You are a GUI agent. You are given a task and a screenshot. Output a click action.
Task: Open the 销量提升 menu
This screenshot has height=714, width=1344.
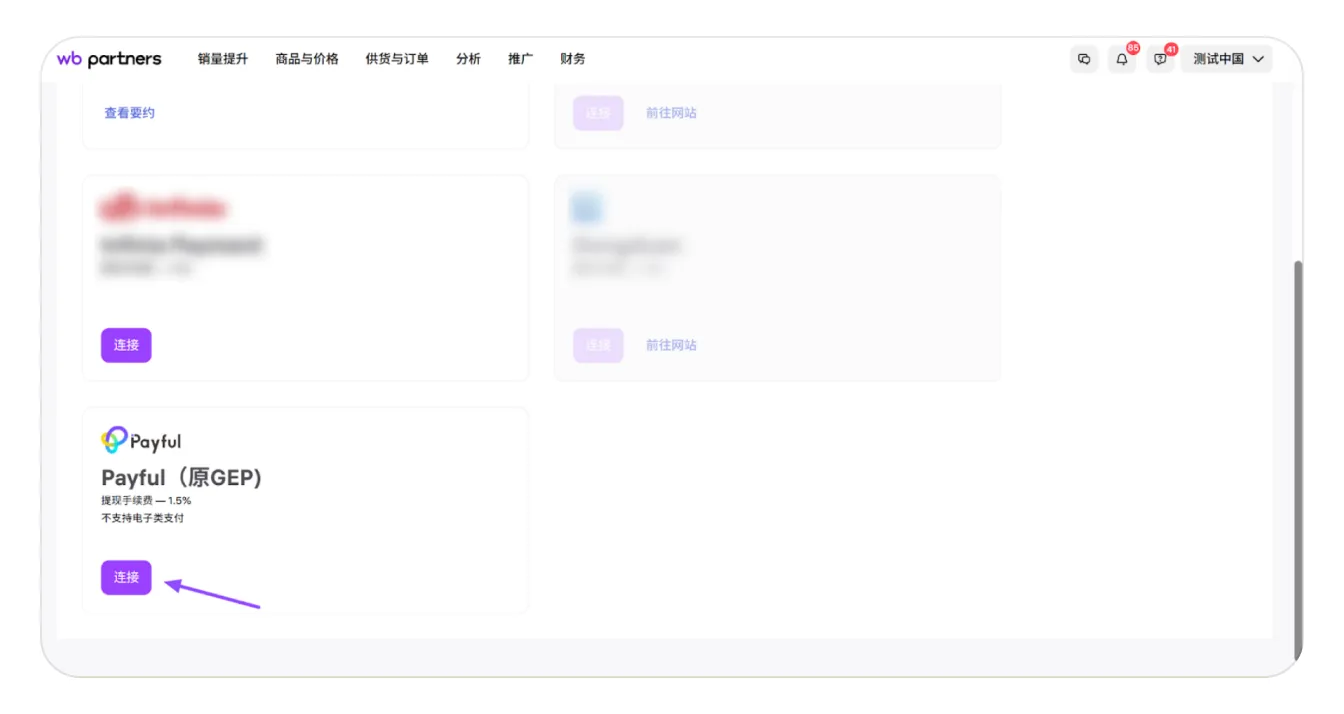tap(222, 59)
